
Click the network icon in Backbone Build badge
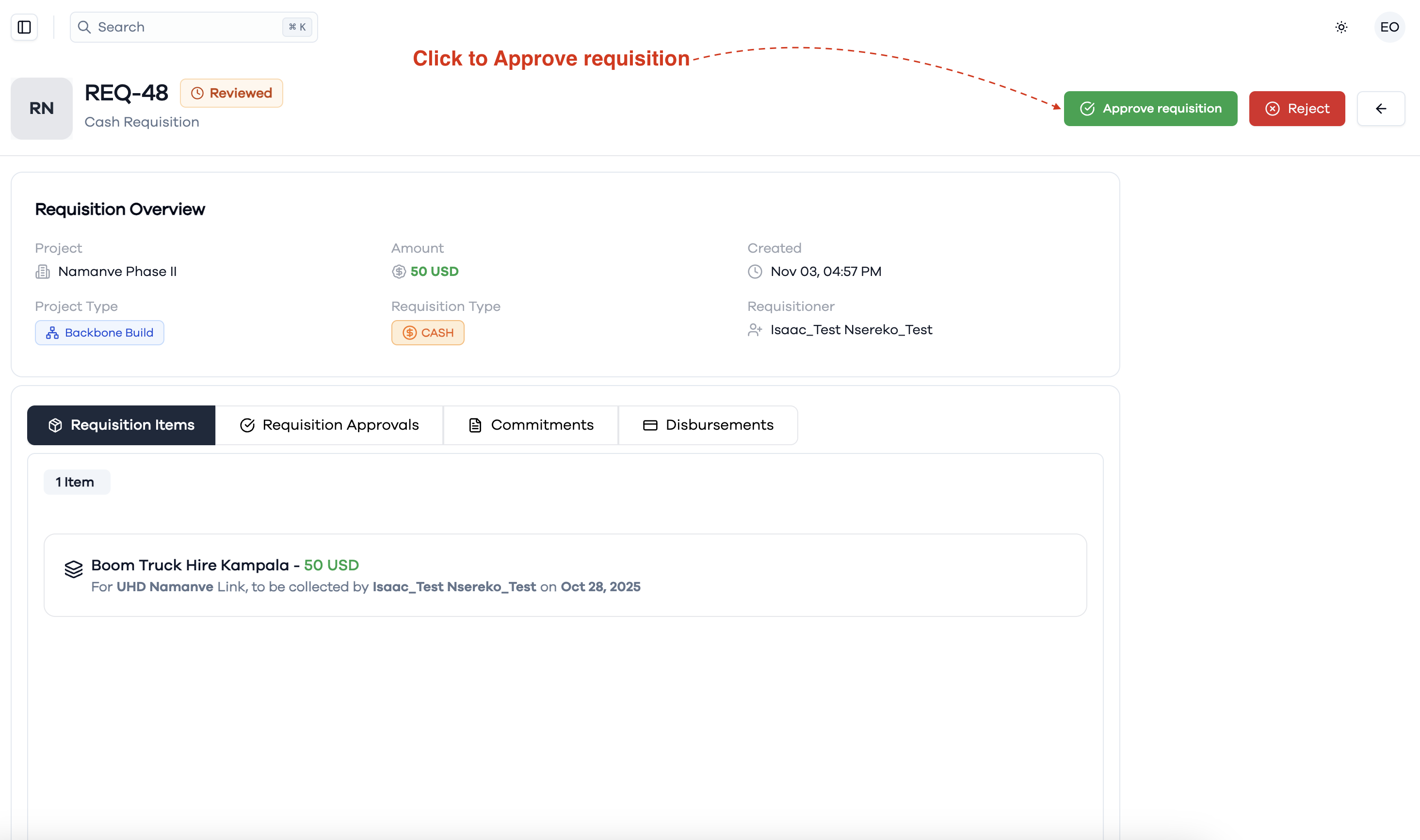click(x=53, y=333)
